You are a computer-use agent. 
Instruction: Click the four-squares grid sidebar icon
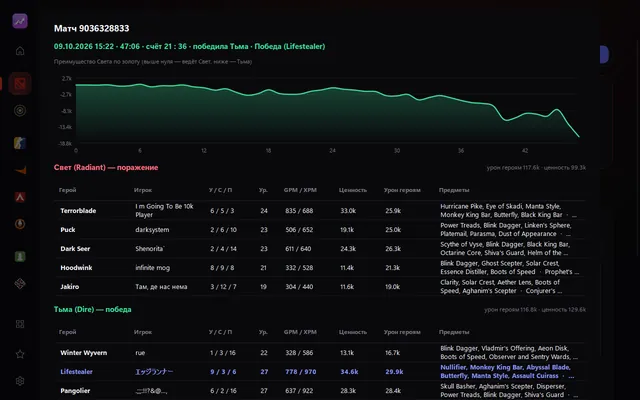pos(20,324)
